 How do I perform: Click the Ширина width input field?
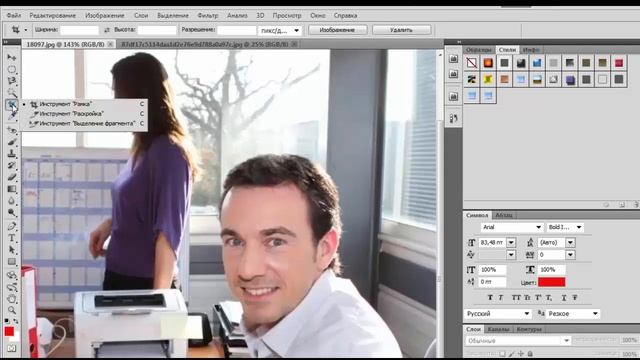click(80, 30)
